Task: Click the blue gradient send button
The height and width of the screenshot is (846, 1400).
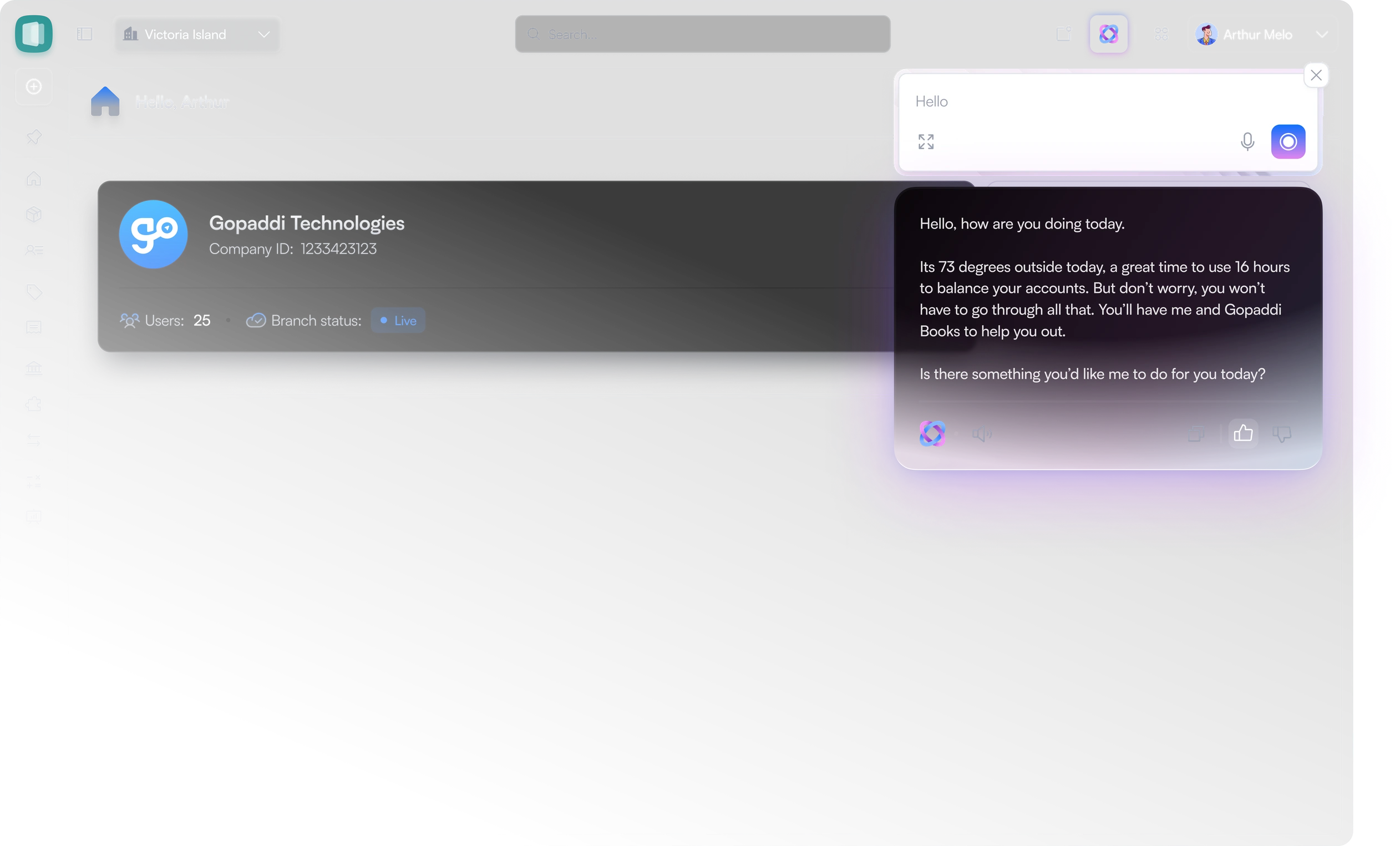Action: [1287, 141]
